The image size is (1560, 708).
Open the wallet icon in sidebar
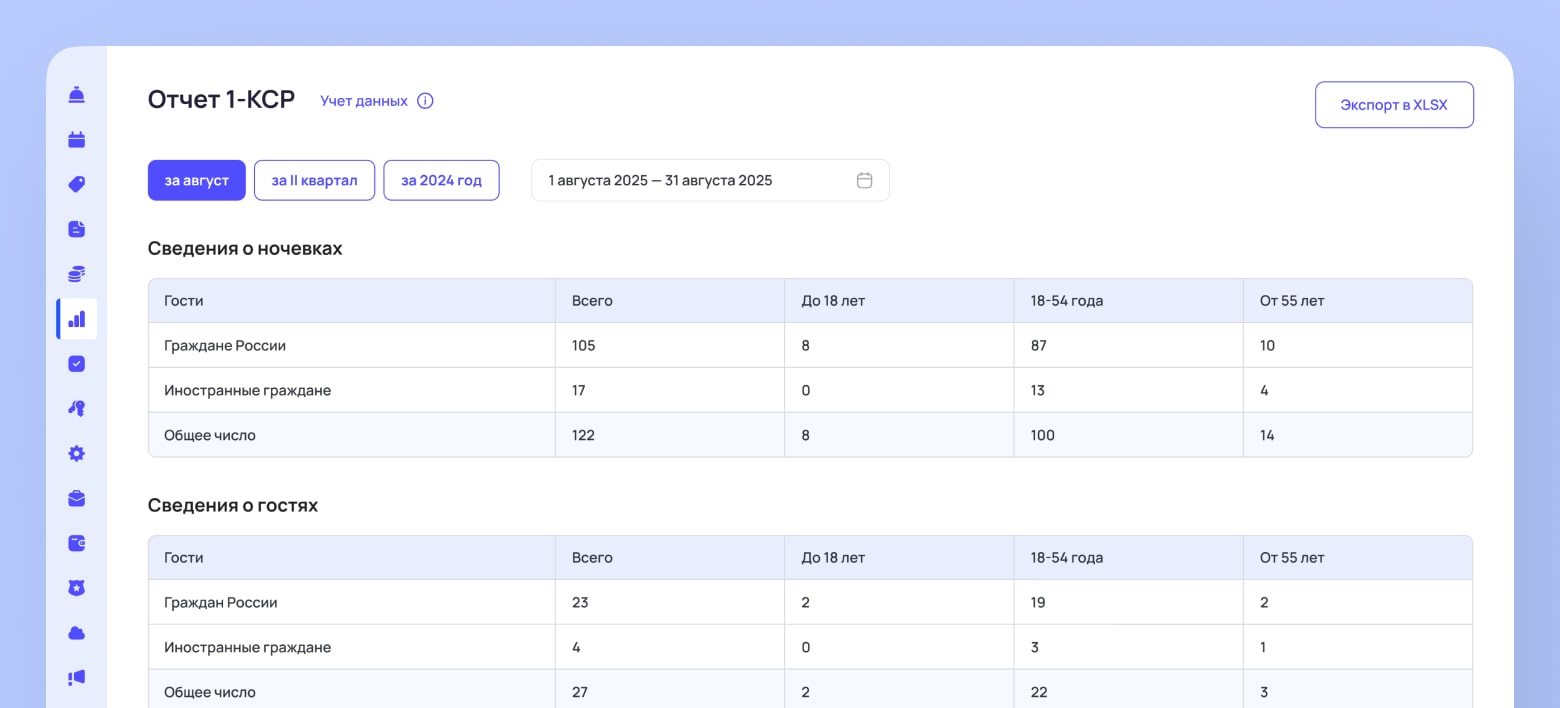coord(76,543)
